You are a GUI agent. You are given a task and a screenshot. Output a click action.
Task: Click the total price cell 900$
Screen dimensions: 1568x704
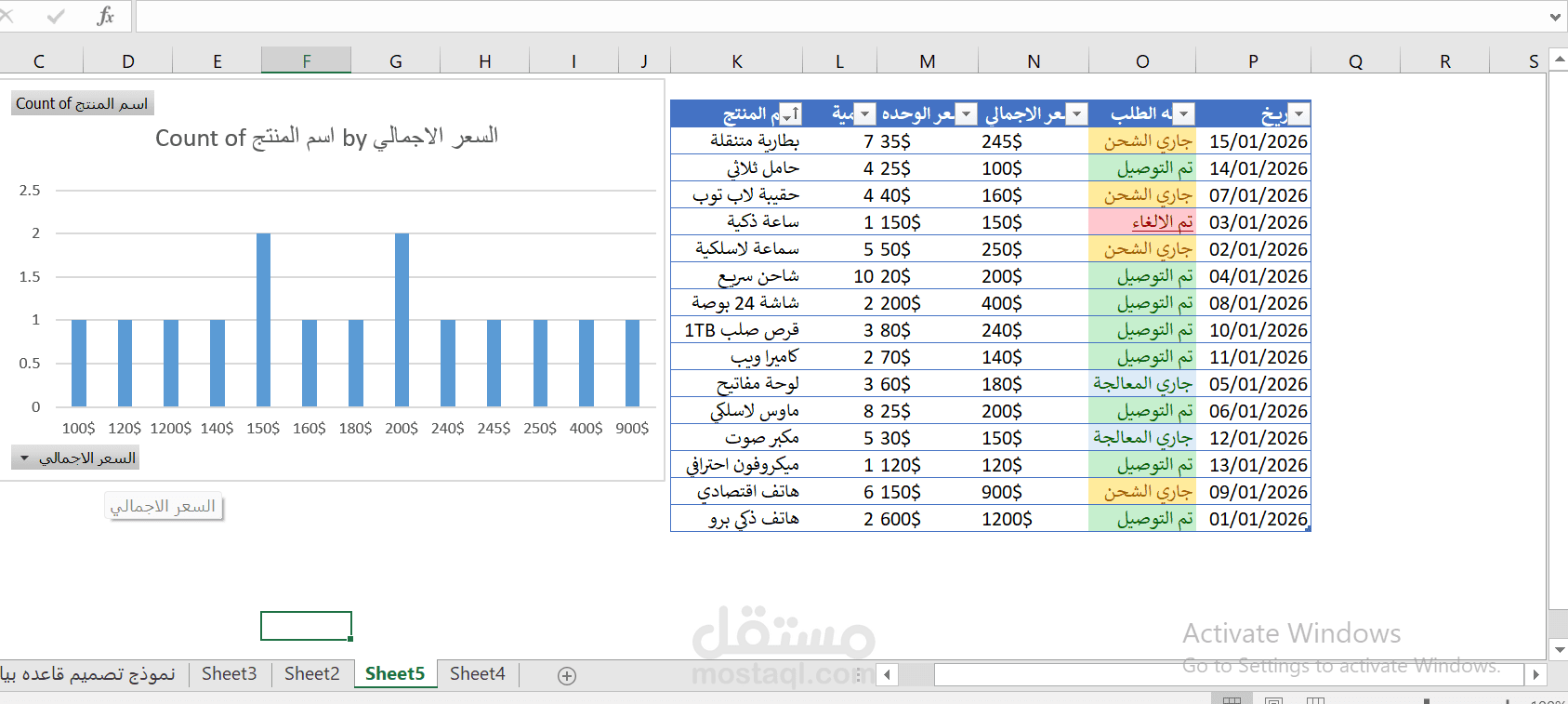click(1034, 492)
